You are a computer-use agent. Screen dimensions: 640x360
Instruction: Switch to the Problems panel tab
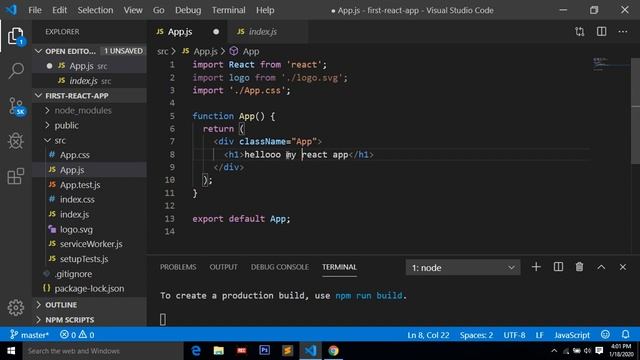[178, 267]
